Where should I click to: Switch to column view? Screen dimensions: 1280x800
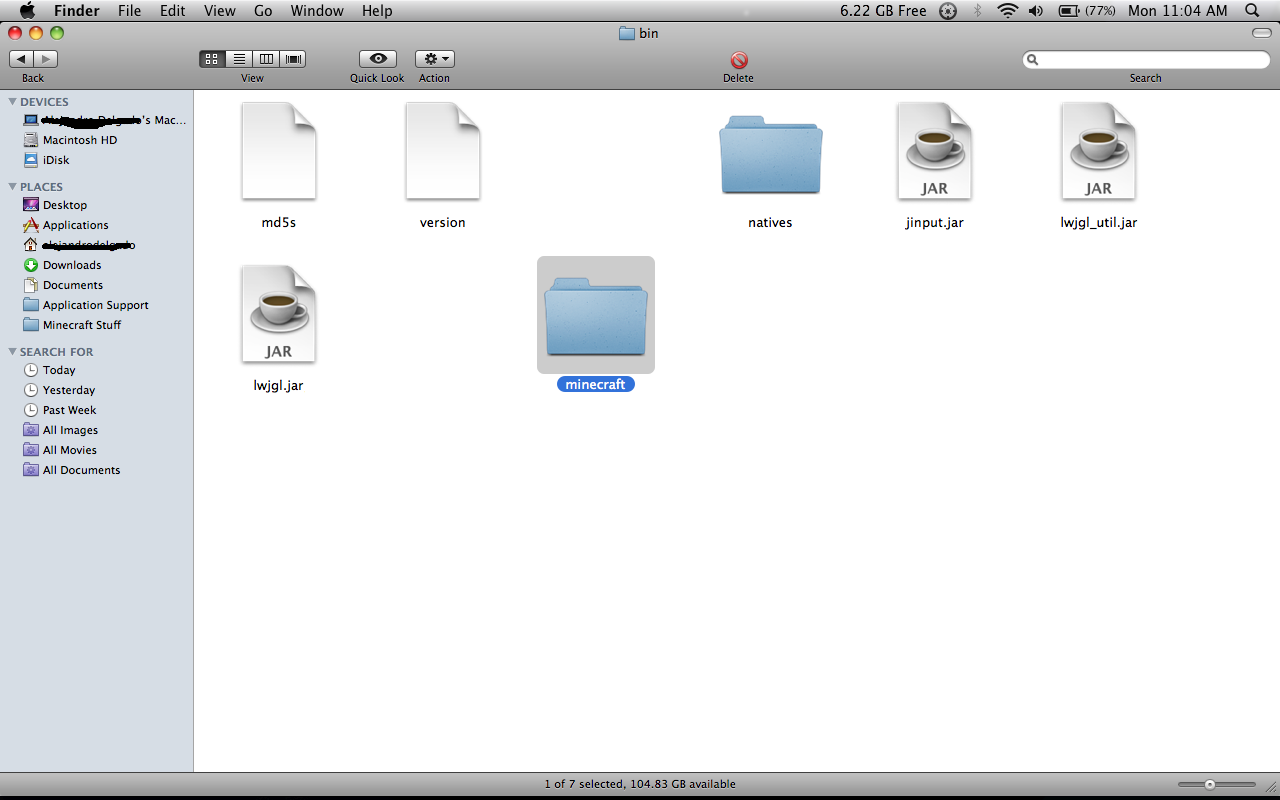click(266, 59)
